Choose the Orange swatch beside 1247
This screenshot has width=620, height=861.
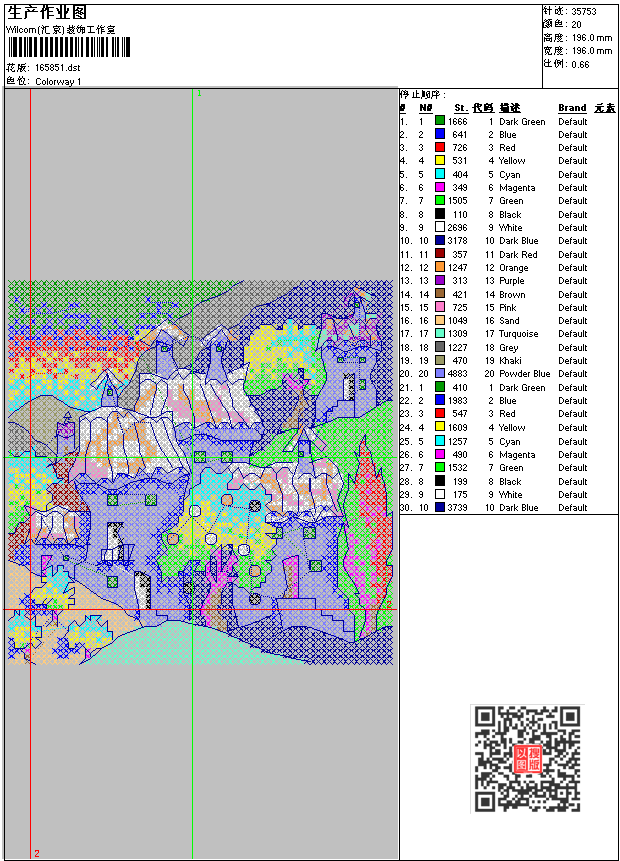(x=439, y=267)
